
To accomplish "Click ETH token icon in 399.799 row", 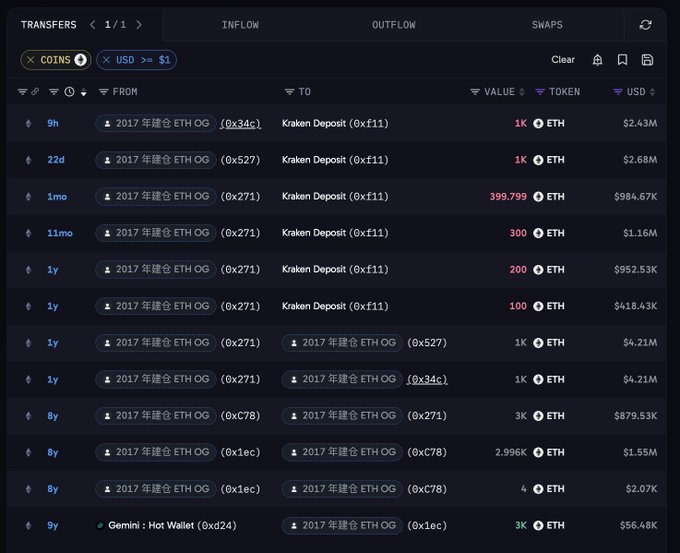I will [538, 197].
